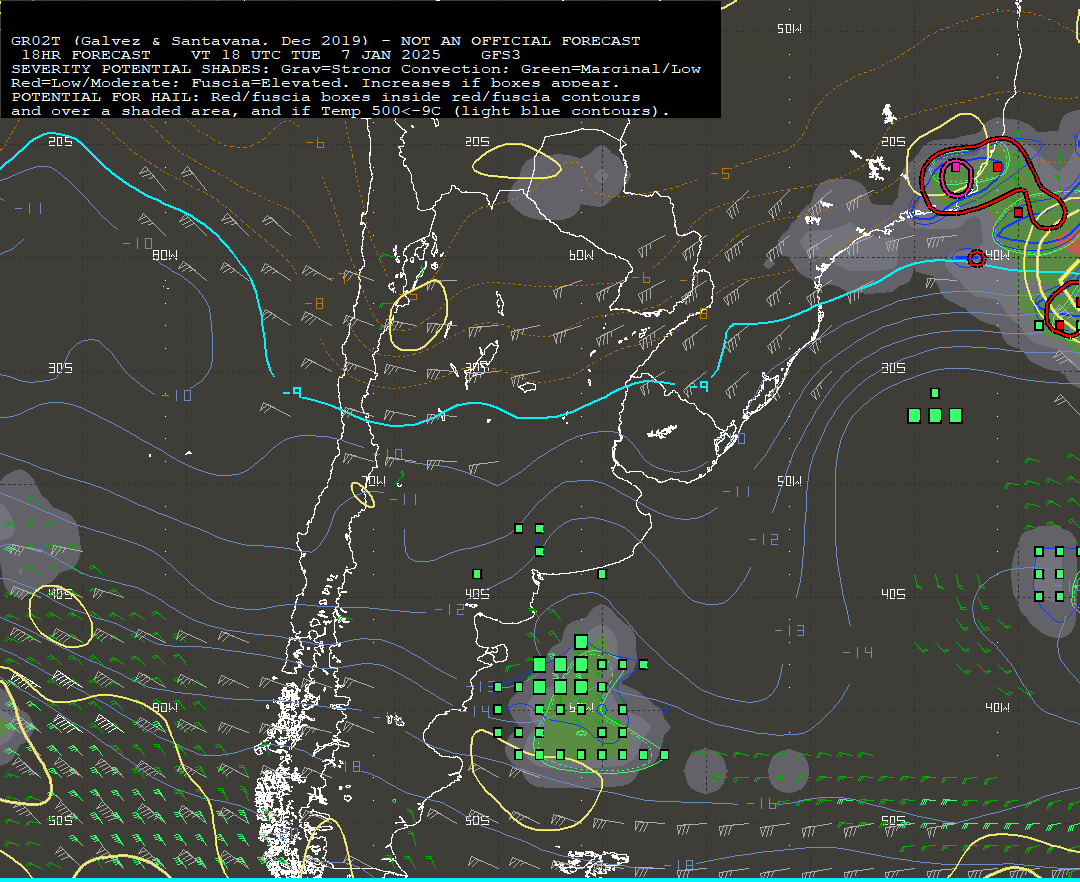Click the small green box above three large boxes
This screenshot has width=1080, height=882.
click(x=935, y=393)
